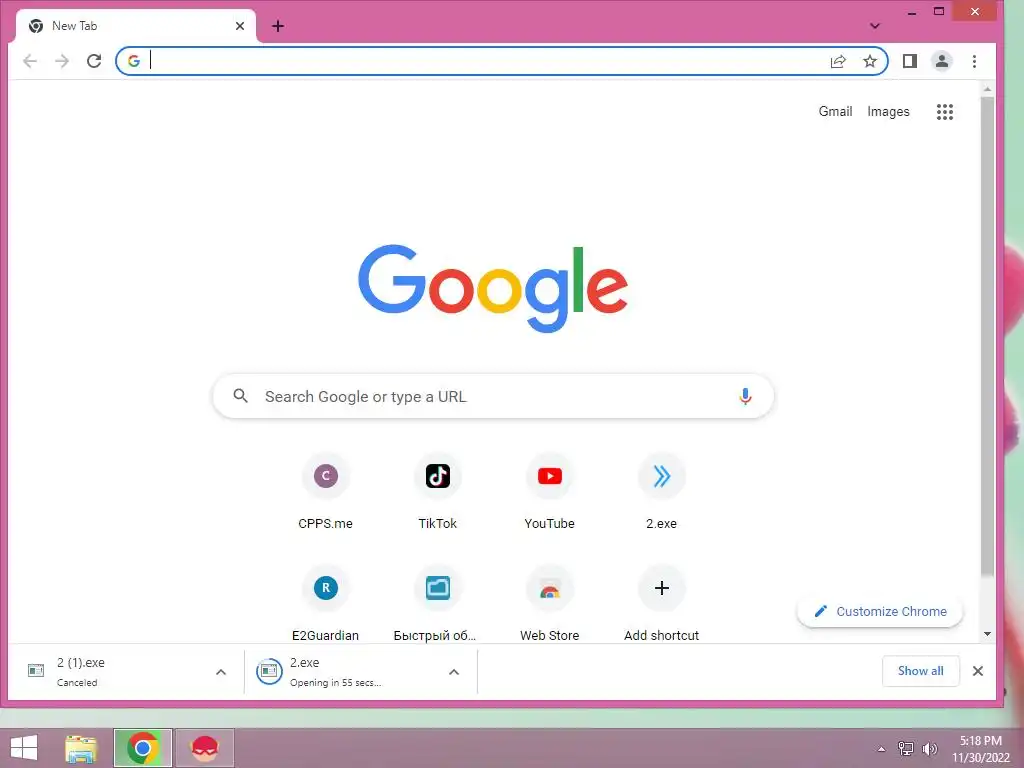Open the 2.exe shortcut tile
The width and height of the screenshot is (1024, 768).
click(x=662, y=491)
